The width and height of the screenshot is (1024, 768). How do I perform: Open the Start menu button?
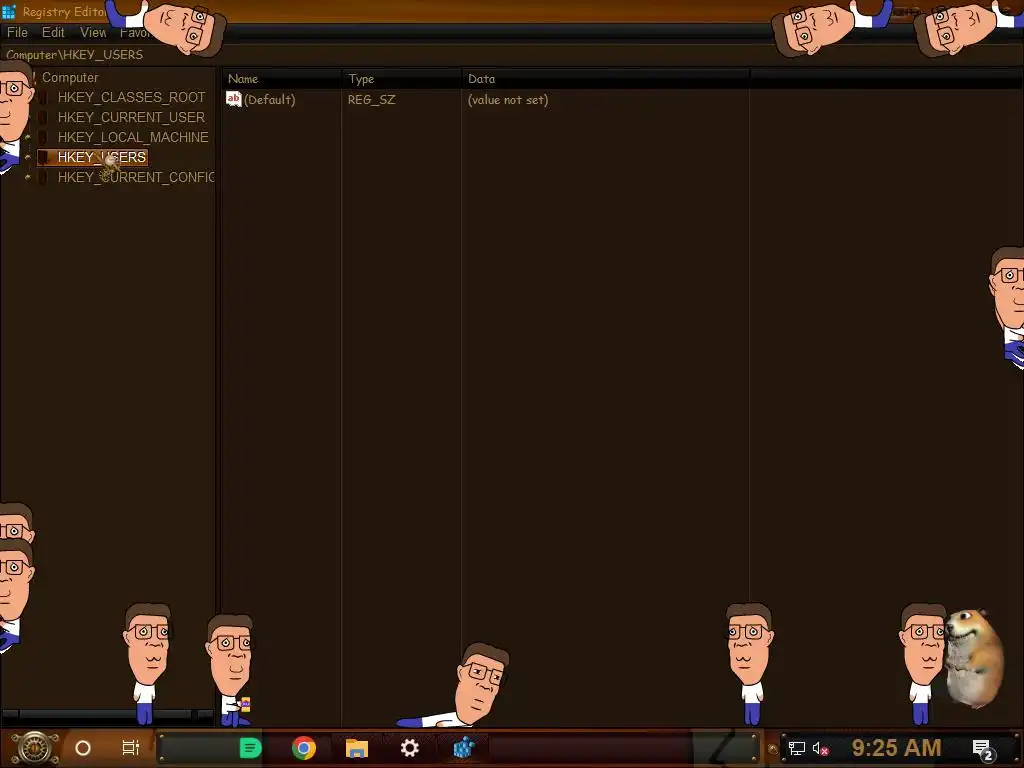[35, 748]
